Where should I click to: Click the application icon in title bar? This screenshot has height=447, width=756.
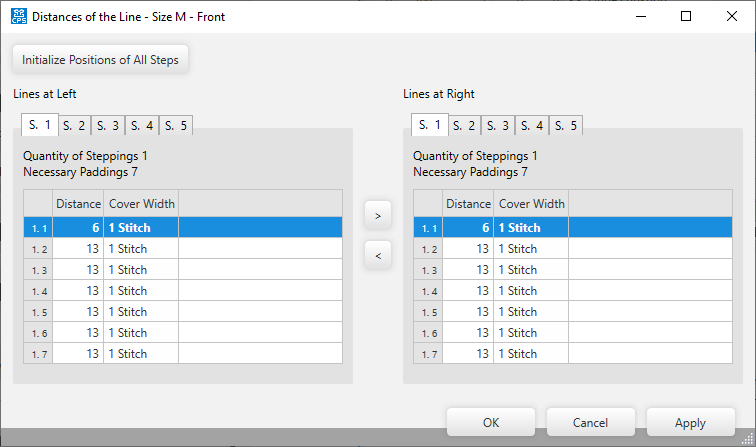[18, 16]
